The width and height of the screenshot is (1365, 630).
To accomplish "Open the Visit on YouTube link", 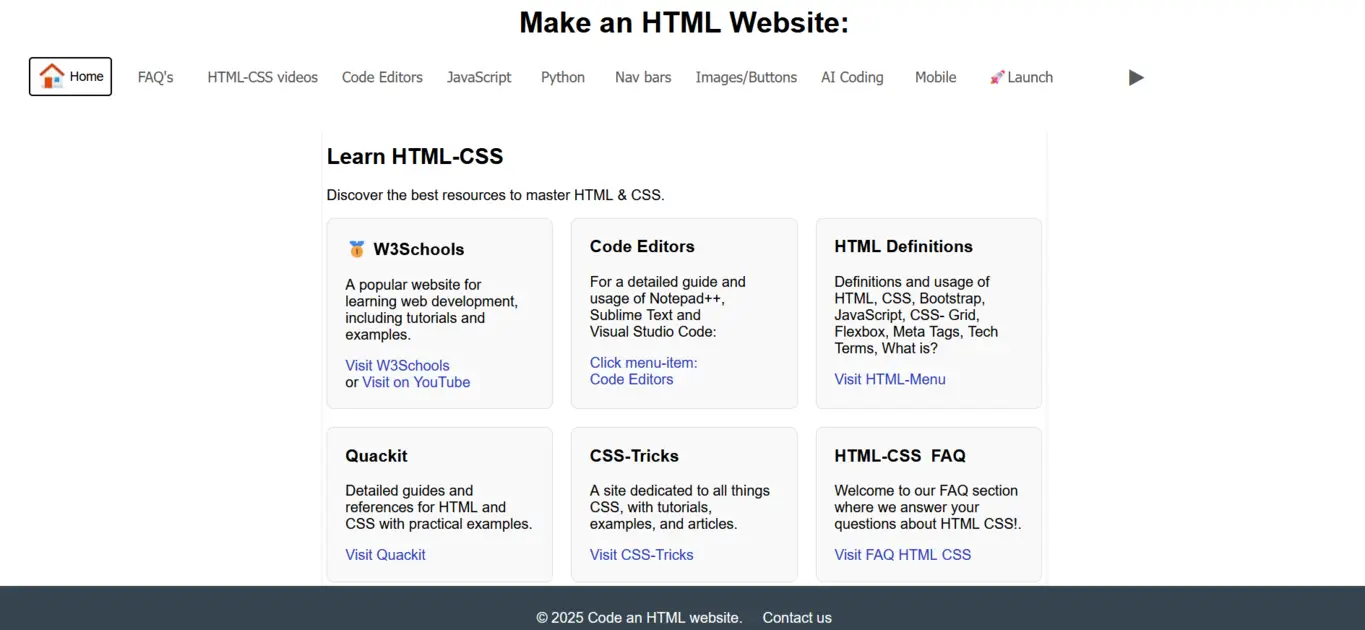I will tap(415, 382).
